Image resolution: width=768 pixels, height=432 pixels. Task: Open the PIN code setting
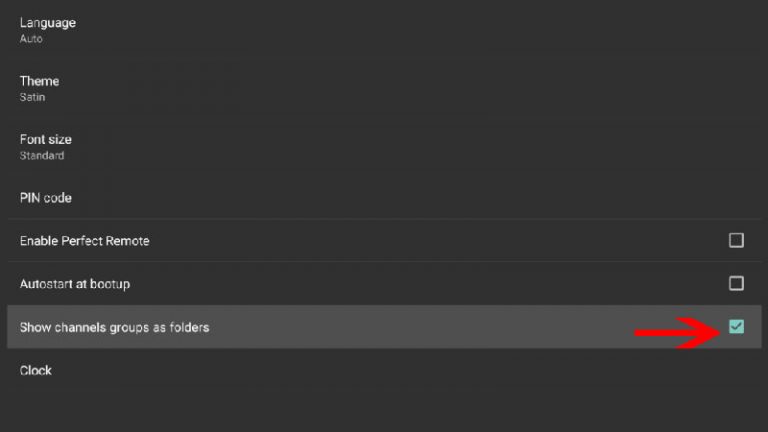384,197
